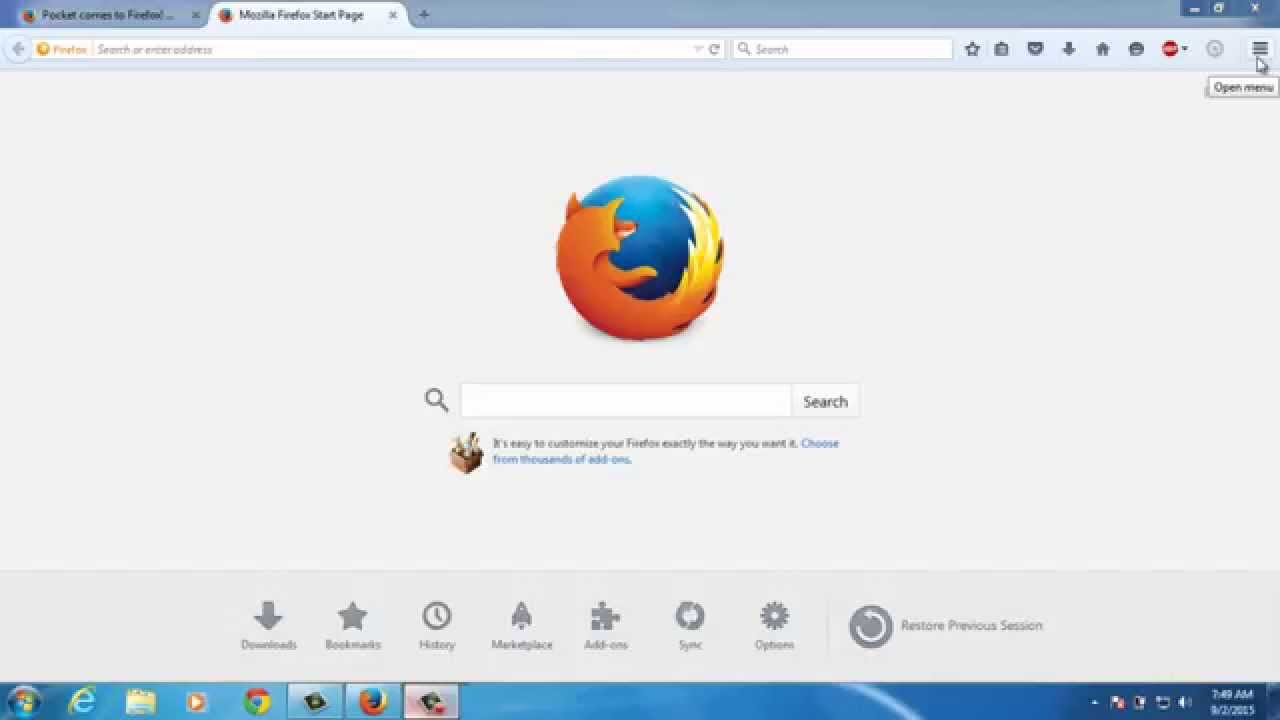Open the Windows Start menu
Image resolution: width=1280 pixels, height=720 pixels.
coord(24,702)
